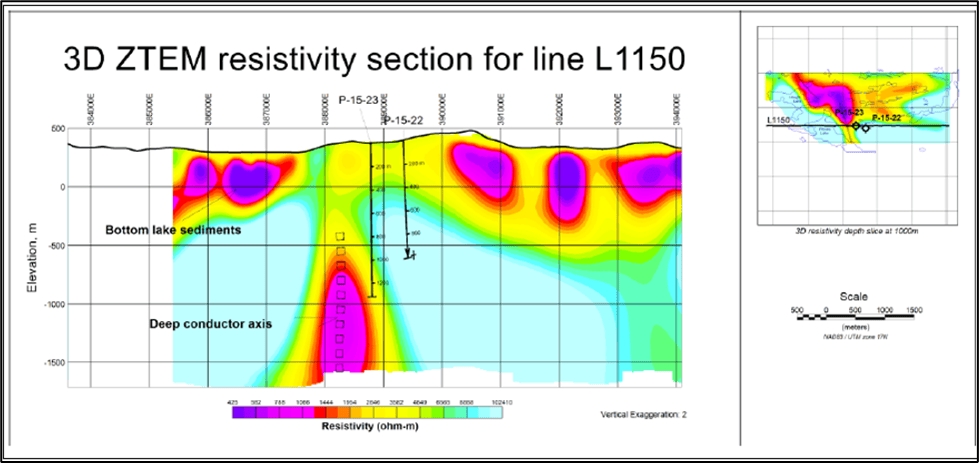Click the topmost square marker of the conductor axis
The width and height of the screenshot is (979, 463).
coord(340,236)
